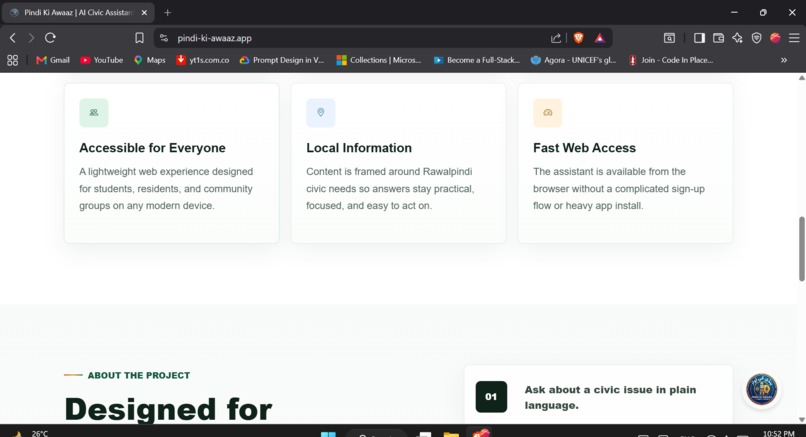Viewport: 806px width, 437px height.
Task: Click the 'A lightweight web experience' description
Action: click(166, 189)
